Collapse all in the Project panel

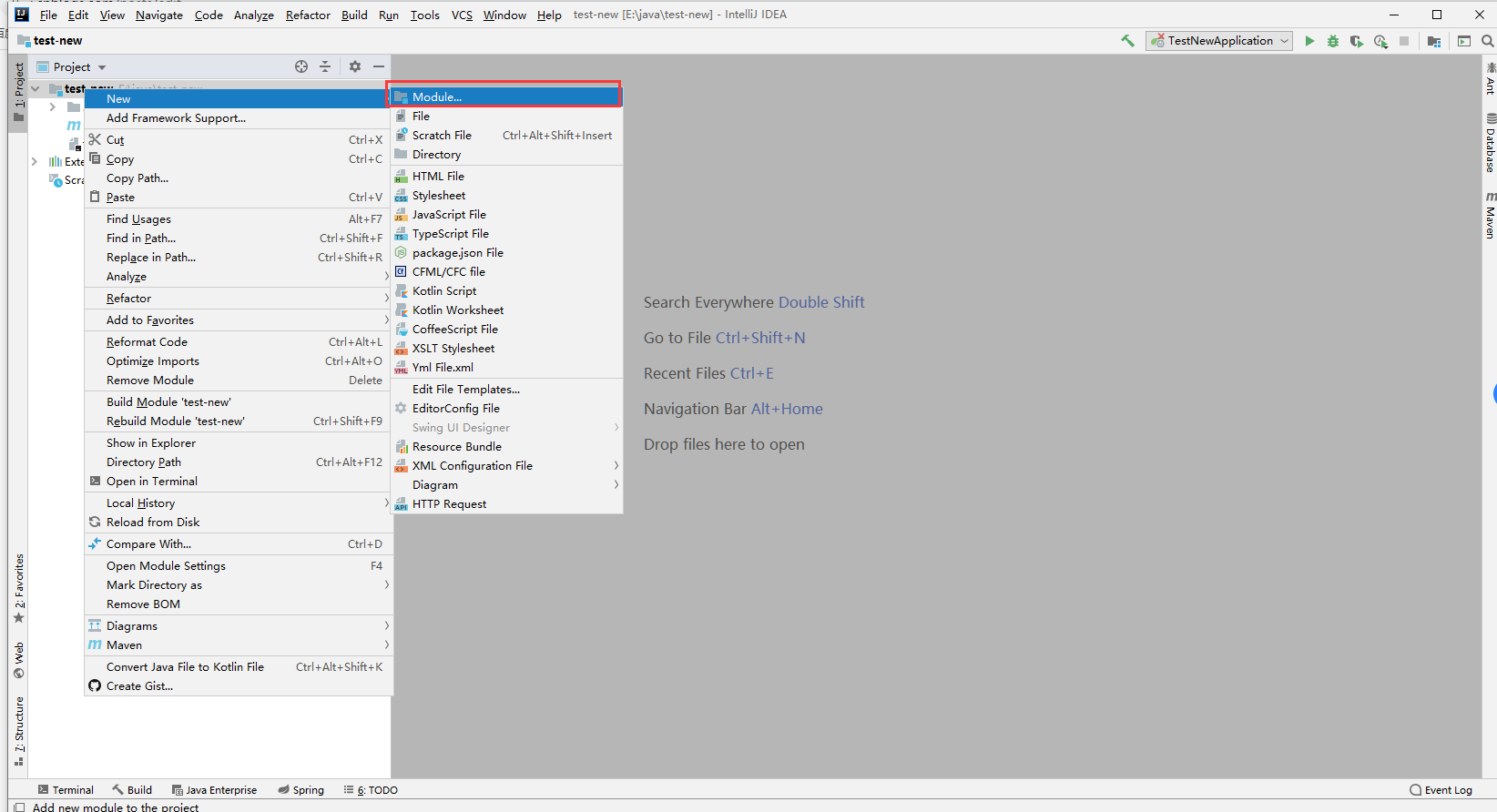pyautogui.click(x=325, y=66)
